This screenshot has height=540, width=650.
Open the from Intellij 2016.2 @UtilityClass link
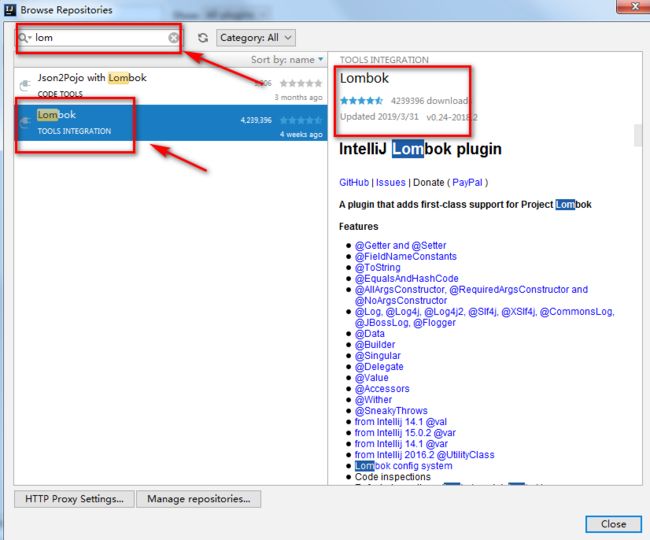pos(424,455)
